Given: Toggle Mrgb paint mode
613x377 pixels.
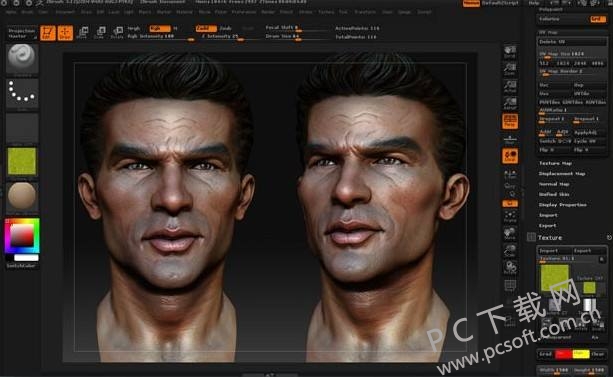Looking at the screenshot, I should click(x=133, y=28).
